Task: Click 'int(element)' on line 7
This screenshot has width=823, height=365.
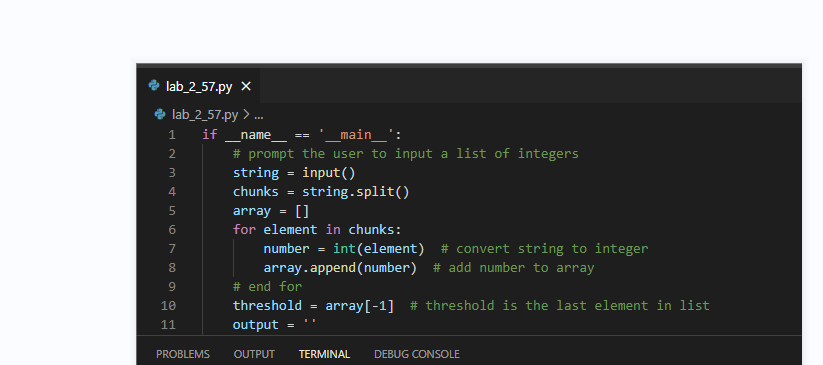Action: coord(378,248)
